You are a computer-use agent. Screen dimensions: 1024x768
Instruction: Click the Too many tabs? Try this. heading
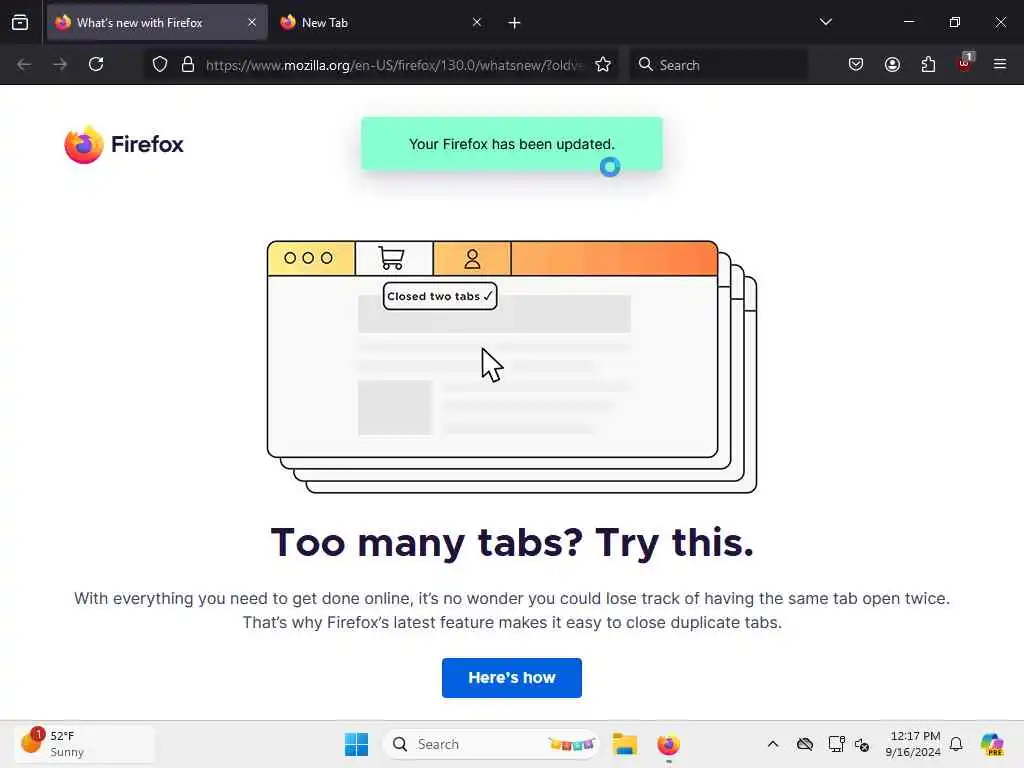click(512, 542)
